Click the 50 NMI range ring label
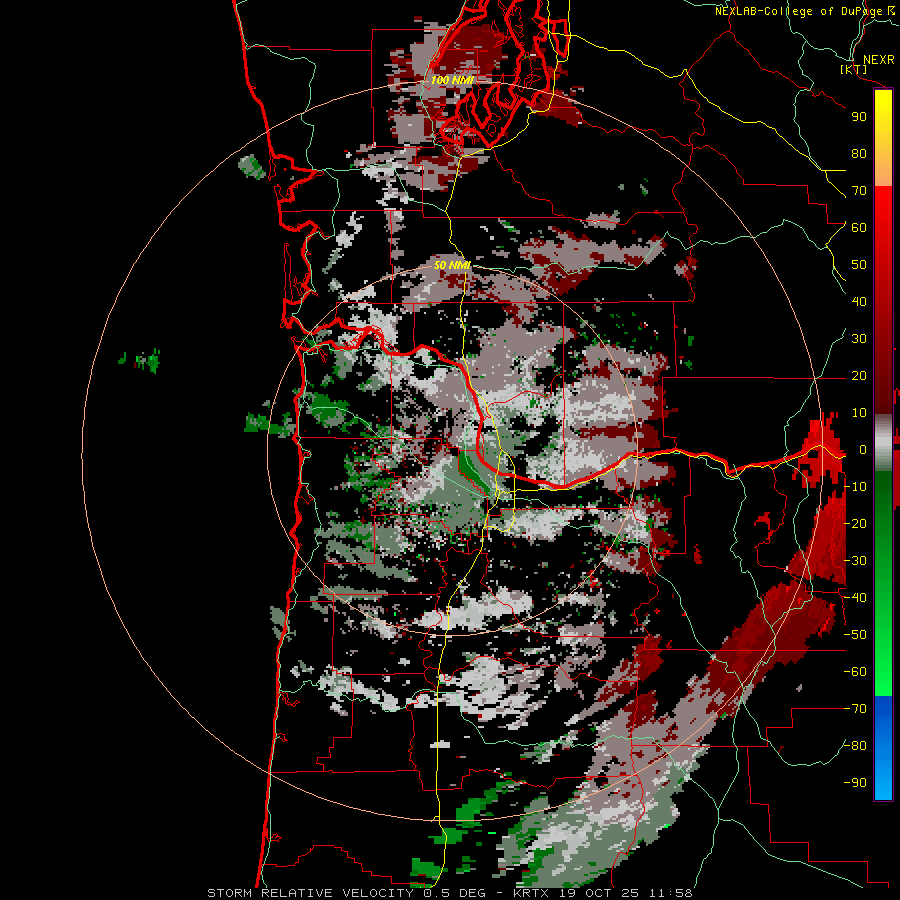Screen dimensions: 900x900 click(x=452, y=265)
